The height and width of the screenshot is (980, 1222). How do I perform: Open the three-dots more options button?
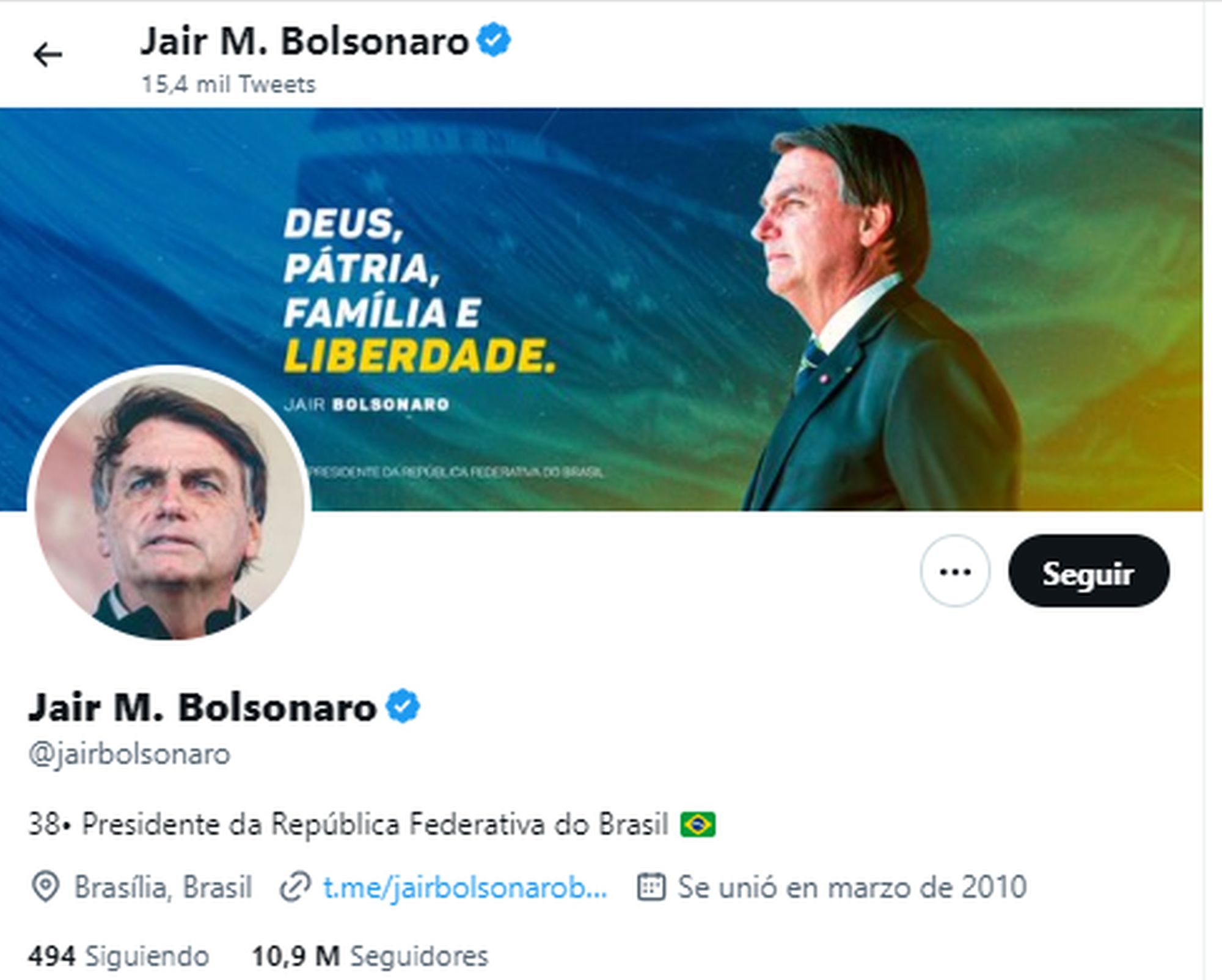point(955,571)
